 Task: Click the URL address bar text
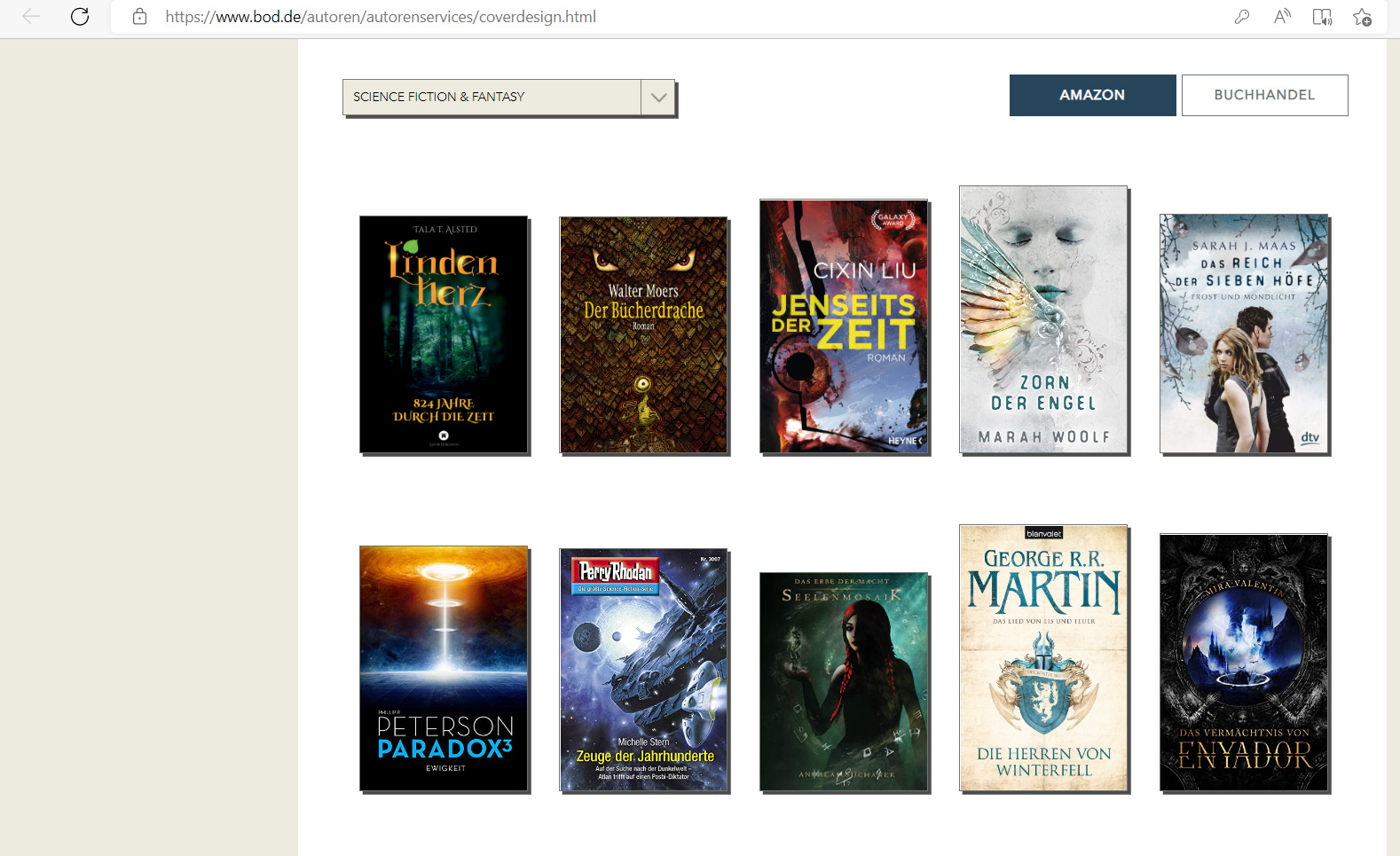tap(381, 16)
